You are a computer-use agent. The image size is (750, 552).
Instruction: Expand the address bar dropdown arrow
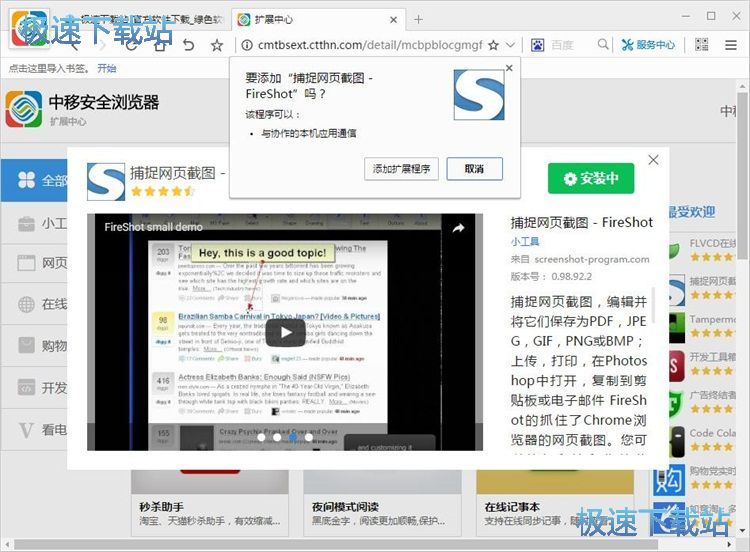(x=510, y=45)
